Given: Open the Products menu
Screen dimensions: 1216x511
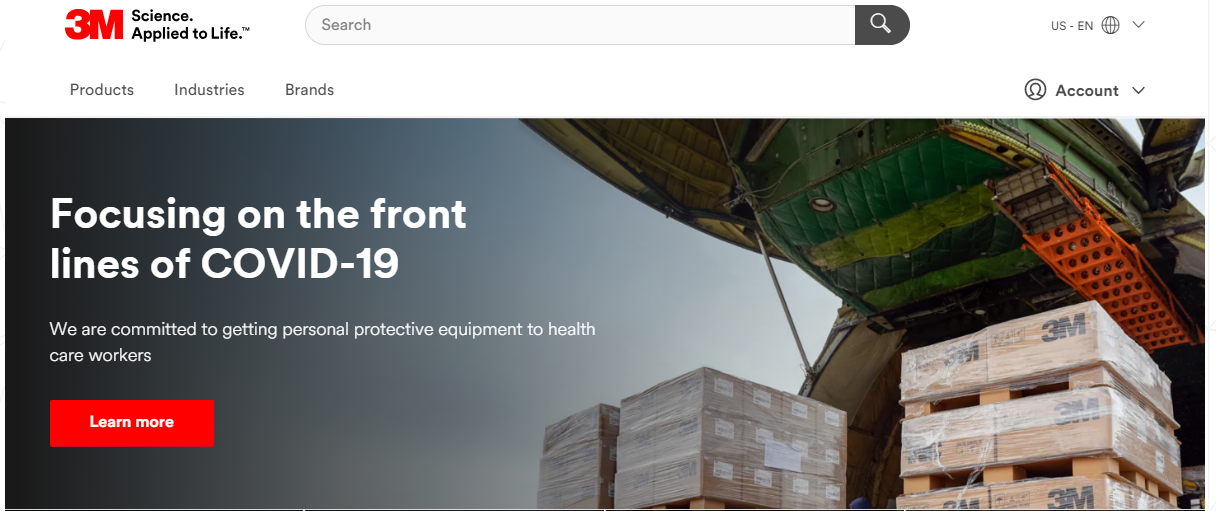Looking at the screenshot, I should point(102,90).
